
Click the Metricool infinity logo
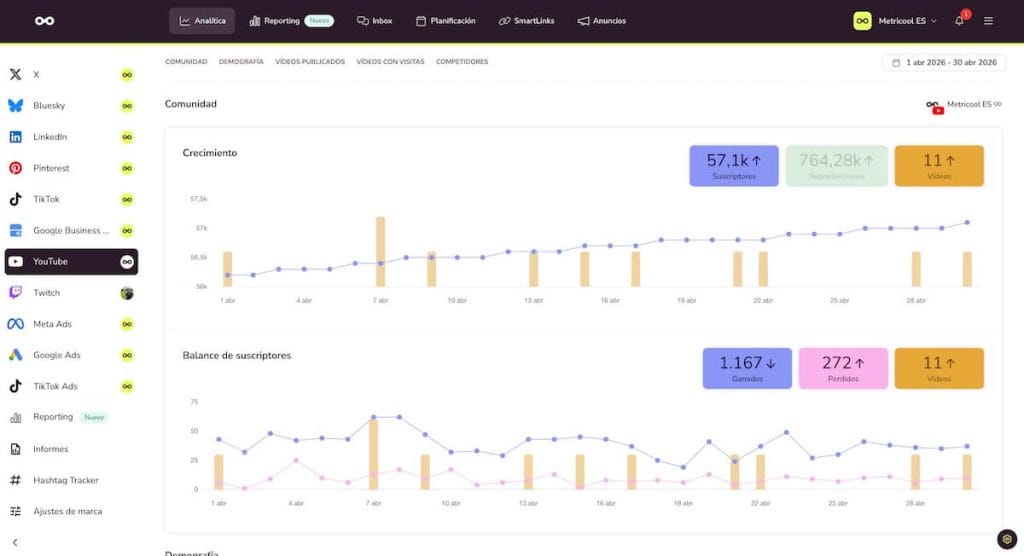click(x=44, y=21)
